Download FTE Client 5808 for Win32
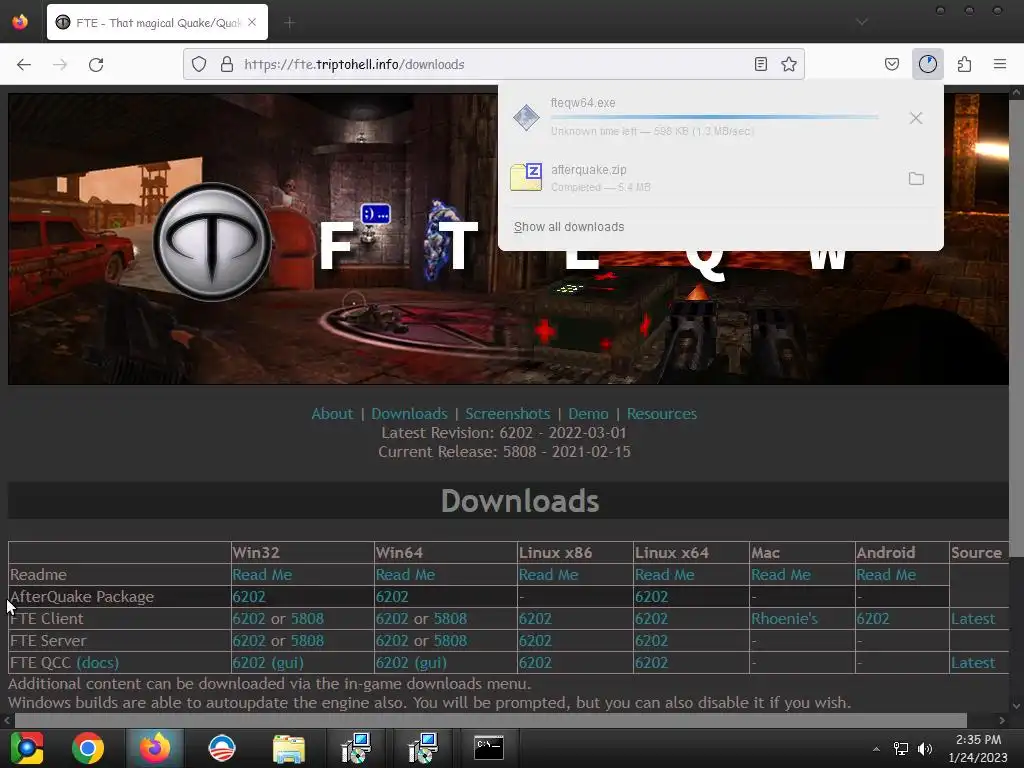This screenshot has height=768, width=1024. 307,618
